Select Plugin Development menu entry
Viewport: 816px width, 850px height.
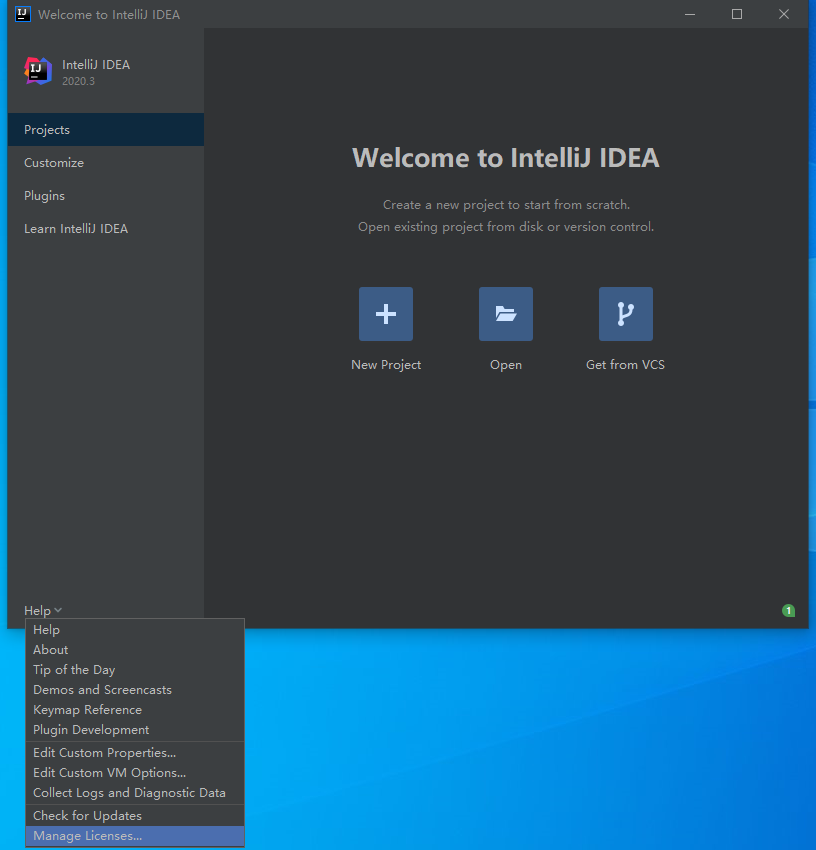pos(135,730)
